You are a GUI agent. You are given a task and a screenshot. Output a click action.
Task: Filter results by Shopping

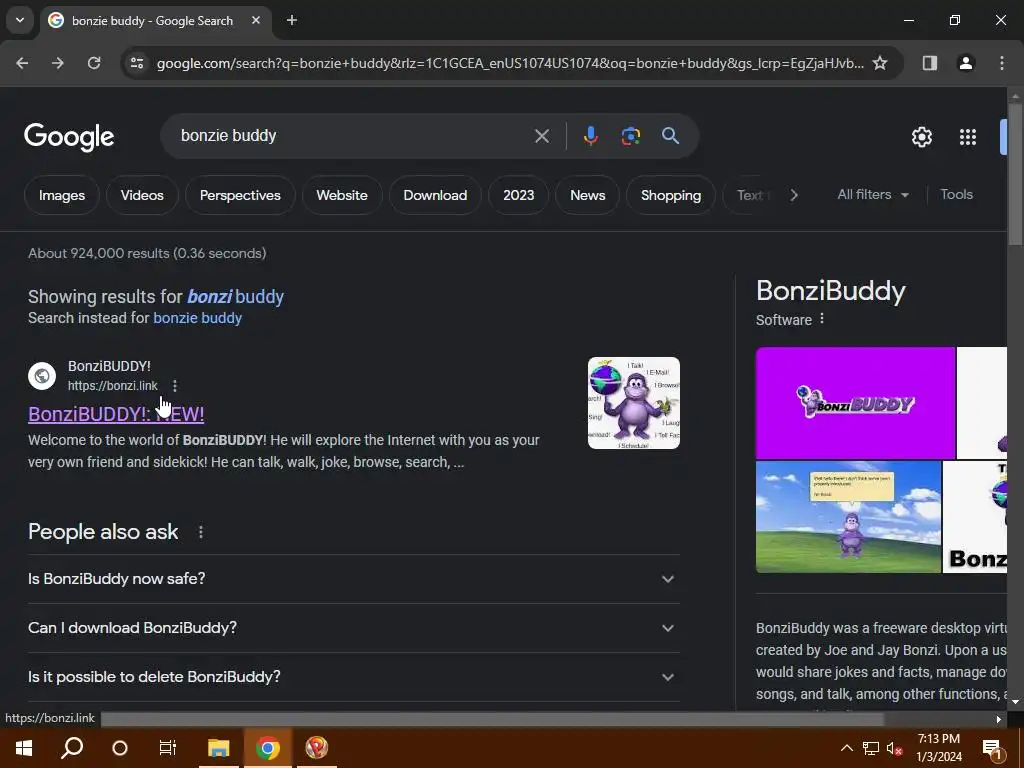pyautogui.click(x=671, y=195)
